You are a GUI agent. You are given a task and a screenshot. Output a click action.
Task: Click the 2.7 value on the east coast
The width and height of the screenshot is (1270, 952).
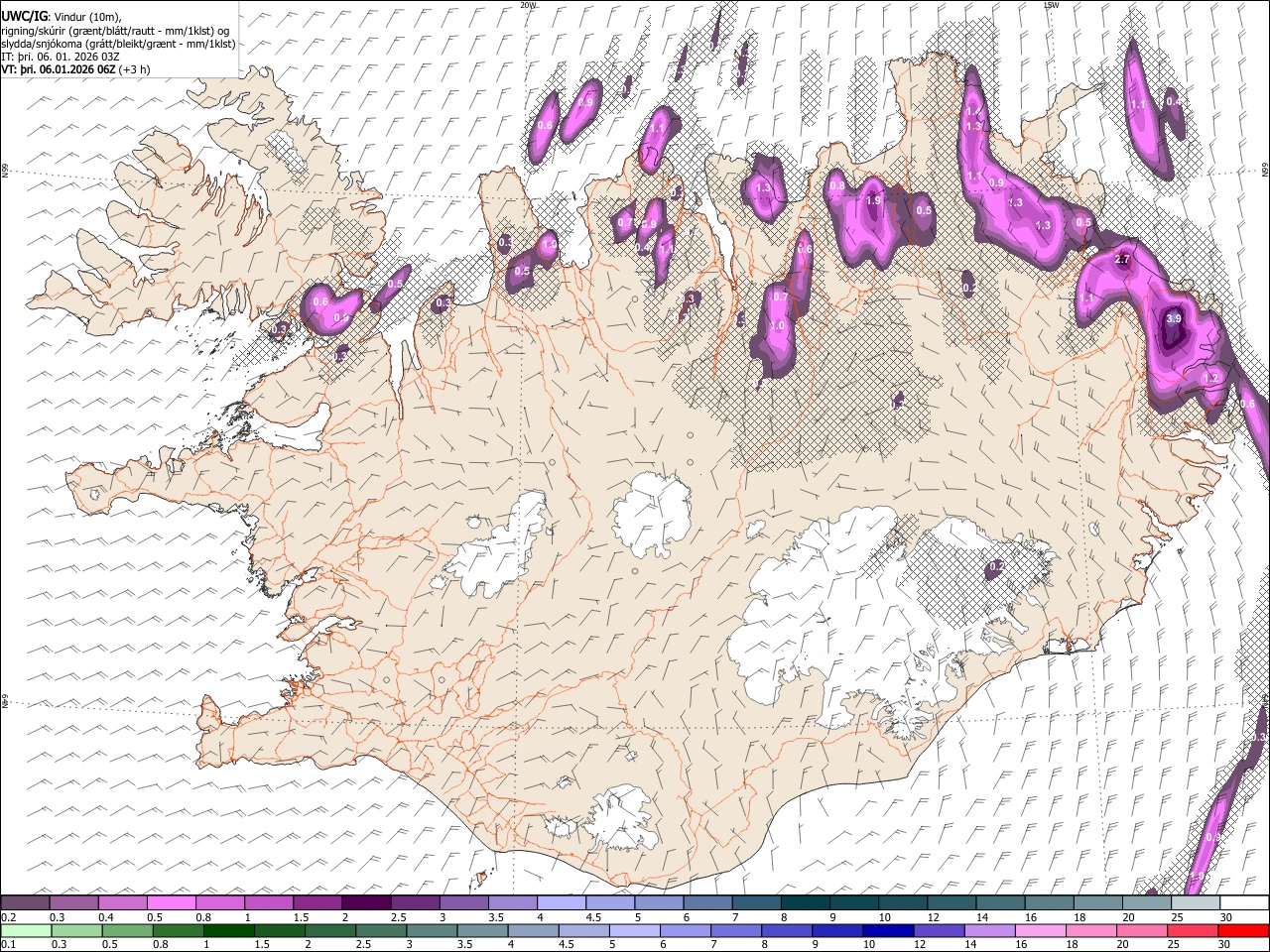1122,259
